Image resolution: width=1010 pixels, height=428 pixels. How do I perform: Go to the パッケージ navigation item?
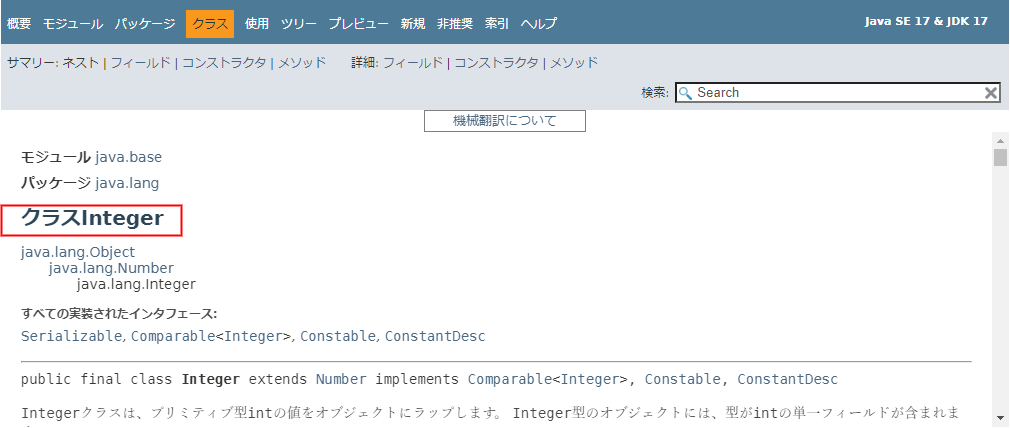[x=145, y=24]
